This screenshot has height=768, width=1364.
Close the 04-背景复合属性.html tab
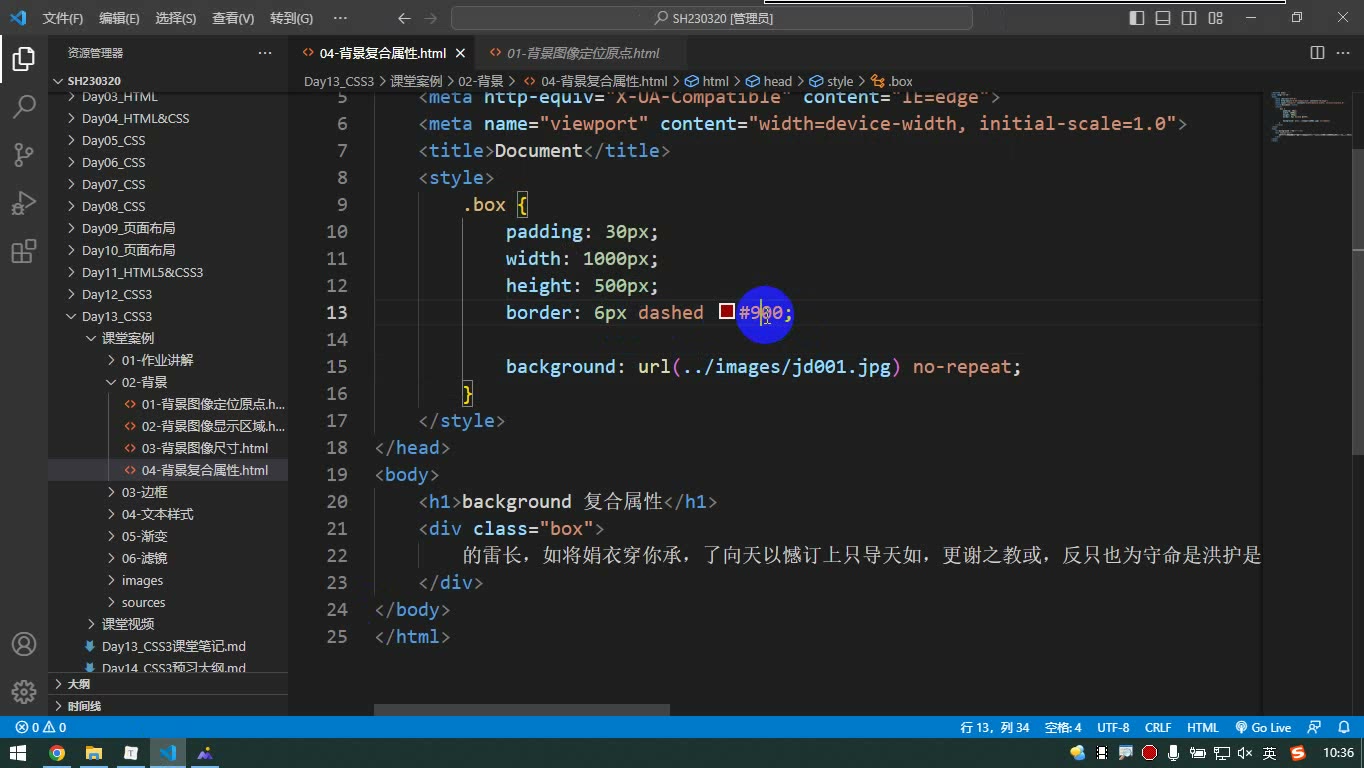[x=460, y=53]
